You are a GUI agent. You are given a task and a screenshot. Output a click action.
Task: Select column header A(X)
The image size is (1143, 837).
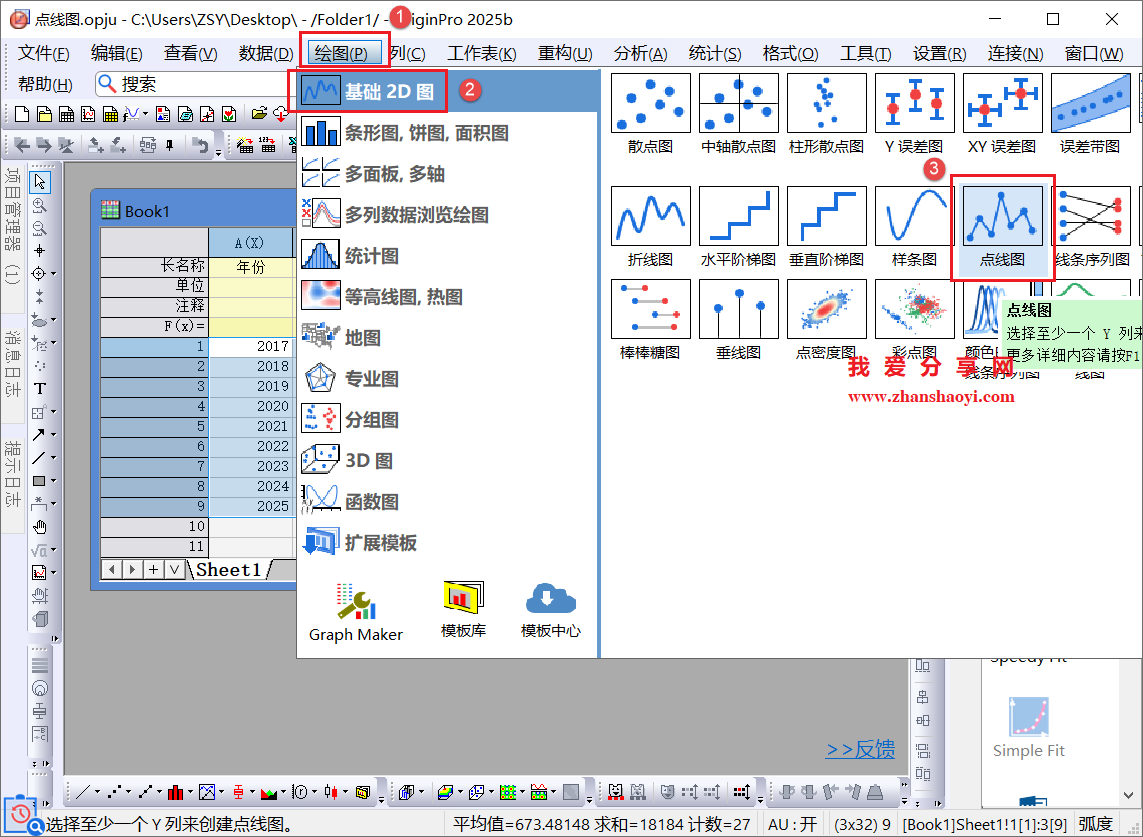coord(249,243)
